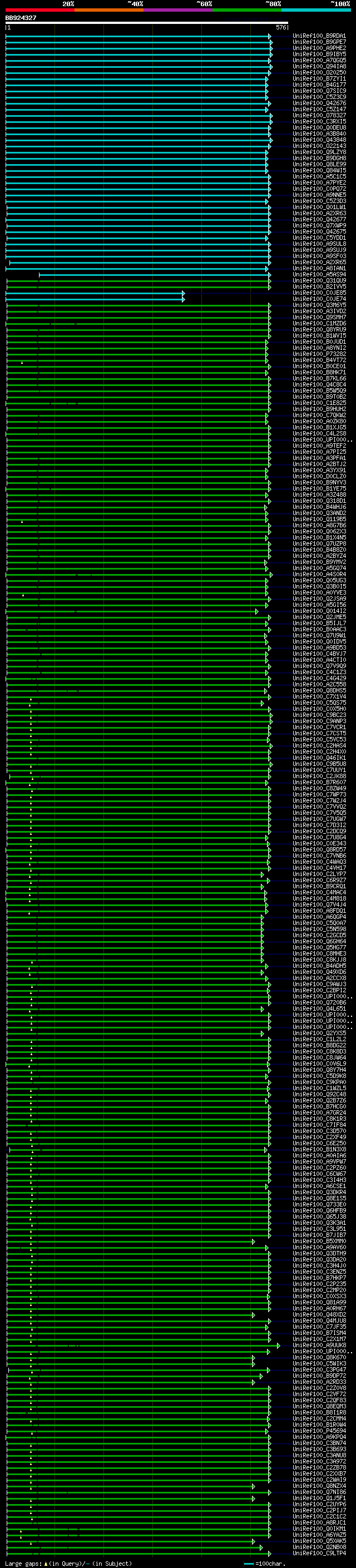This screenshot has height=1568, width=356.
Task: Select the label UniRef100_P73282
Action: pos(319,354)
